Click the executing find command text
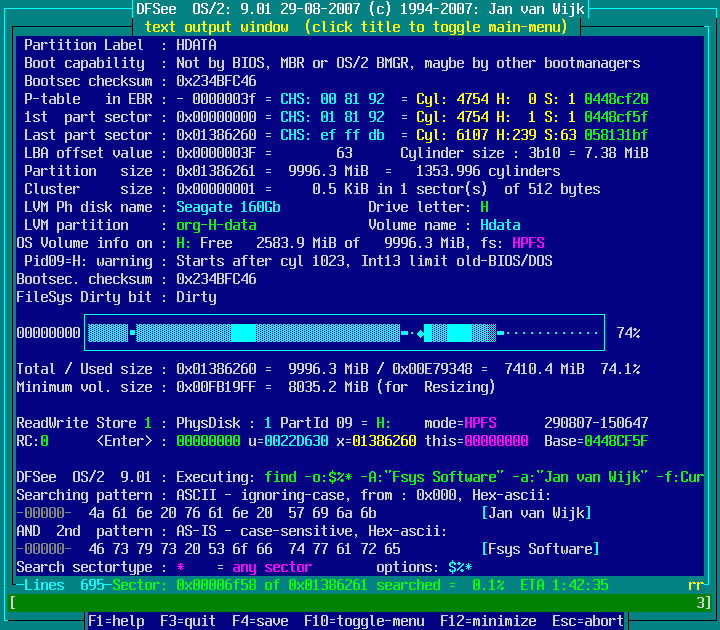The width and height of the screenshot is (720, 630). click(x=484, y=477)
